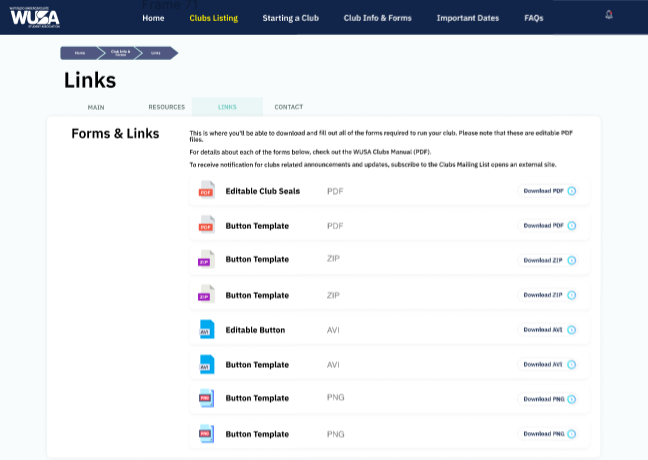Go to Important Dates in navigation
The image size is (648, 460).
tap(468, 18)
